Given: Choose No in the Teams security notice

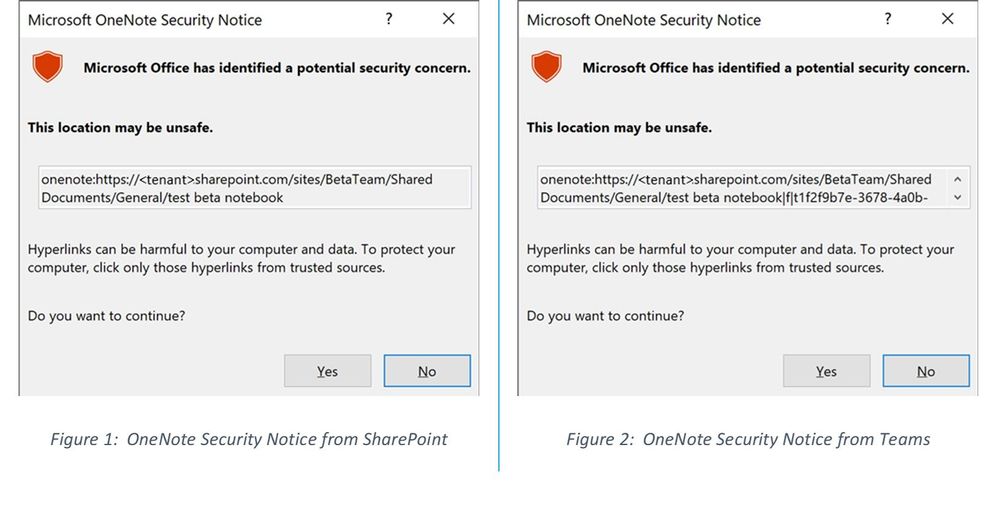Looking at the screenshot, I should (926, 371).
